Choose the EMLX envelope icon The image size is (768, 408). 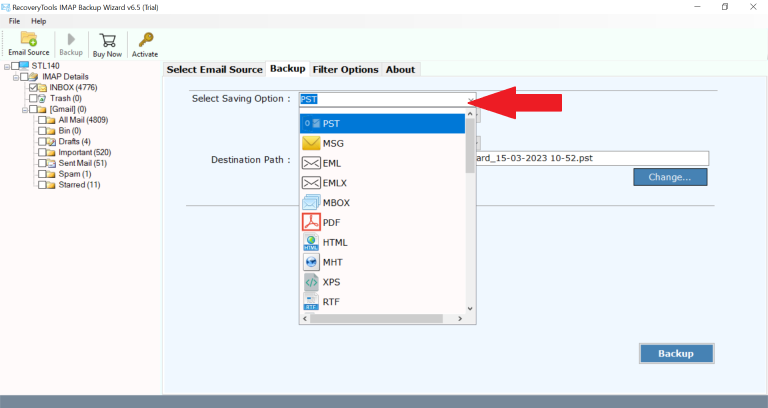(311, 183)
